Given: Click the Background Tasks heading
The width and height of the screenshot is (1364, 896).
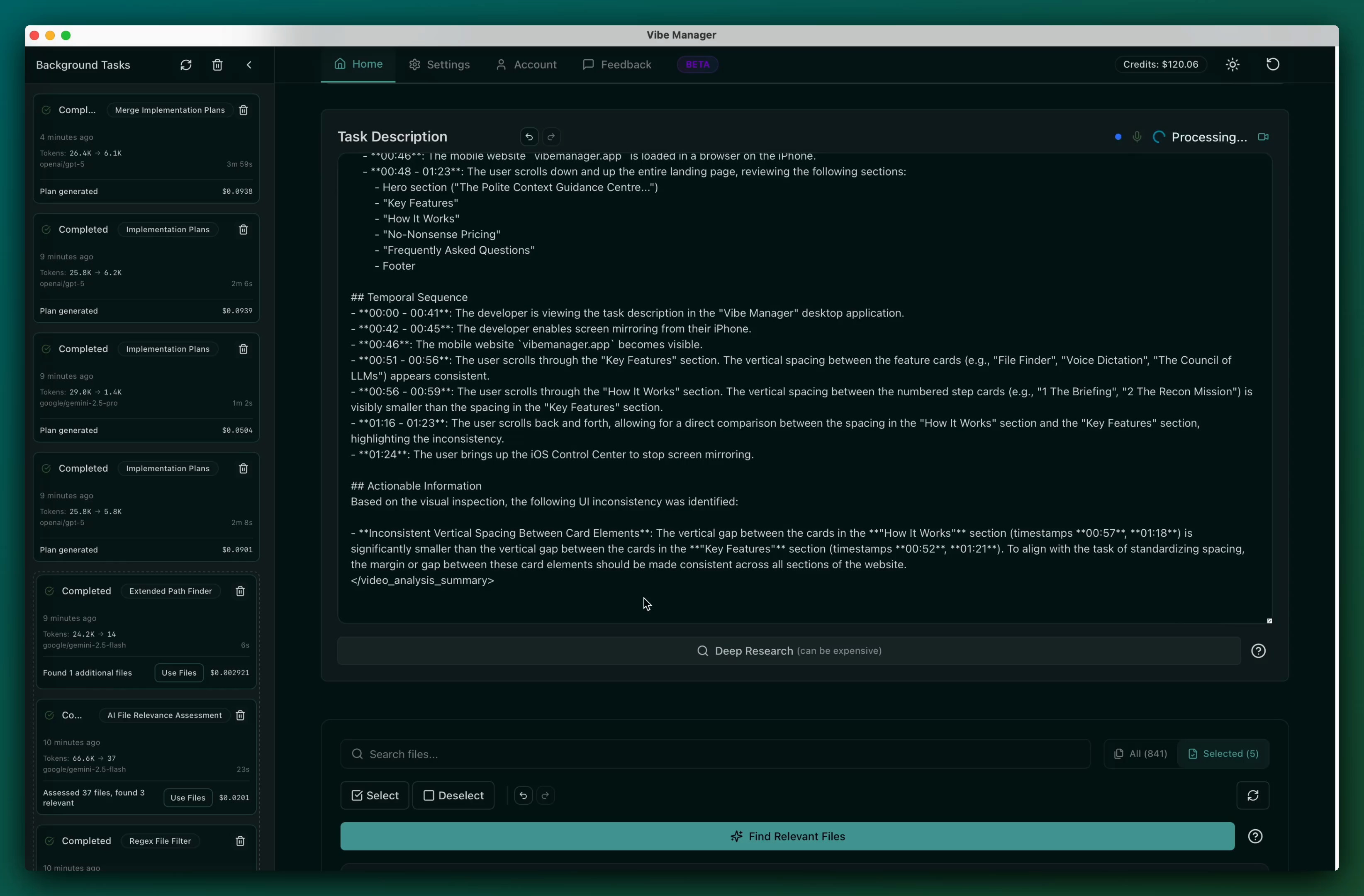Looking at the screenshot, I should click(x=83, y=65).
